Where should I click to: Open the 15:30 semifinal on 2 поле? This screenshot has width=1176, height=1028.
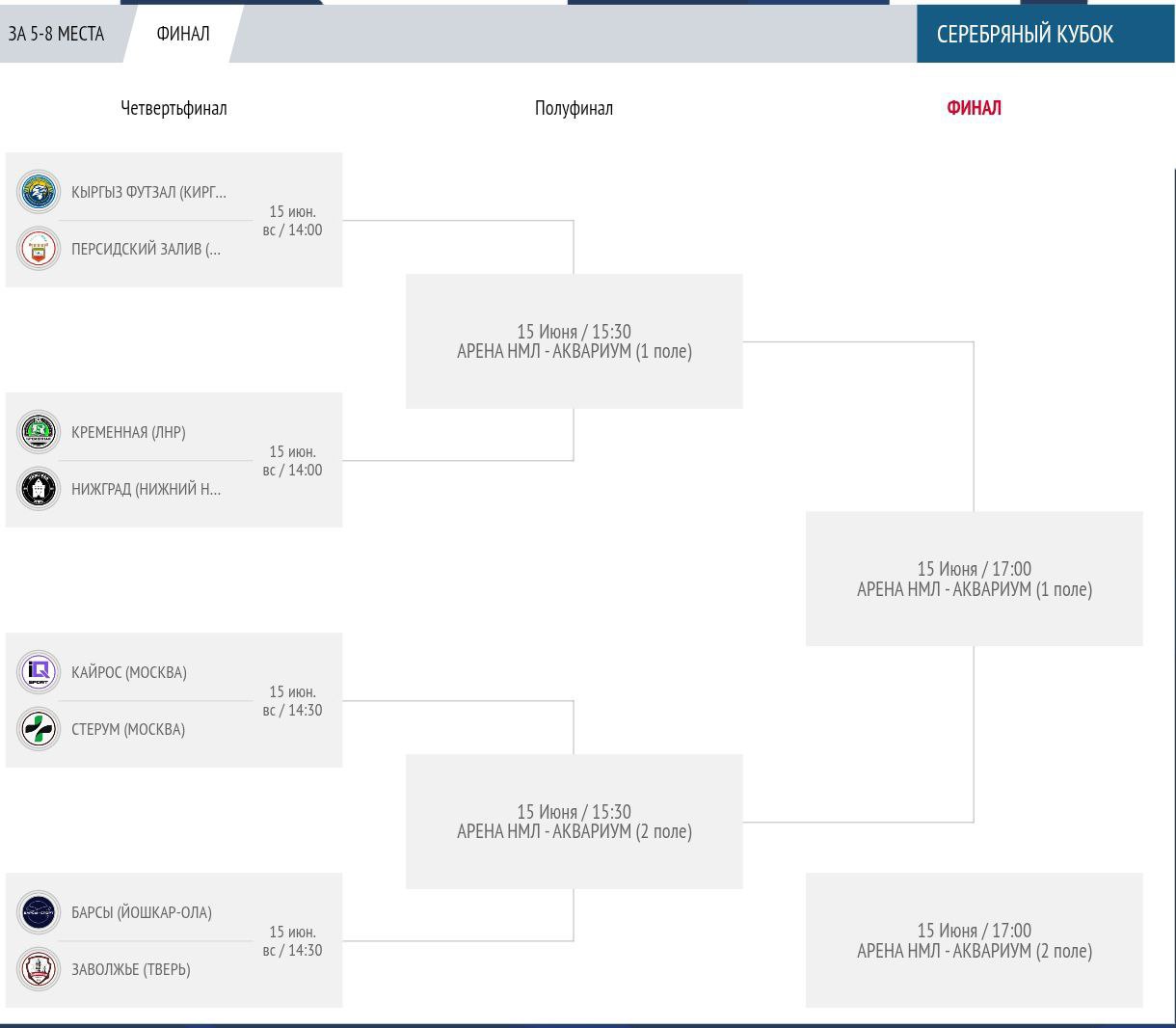[x=574, y=822]
